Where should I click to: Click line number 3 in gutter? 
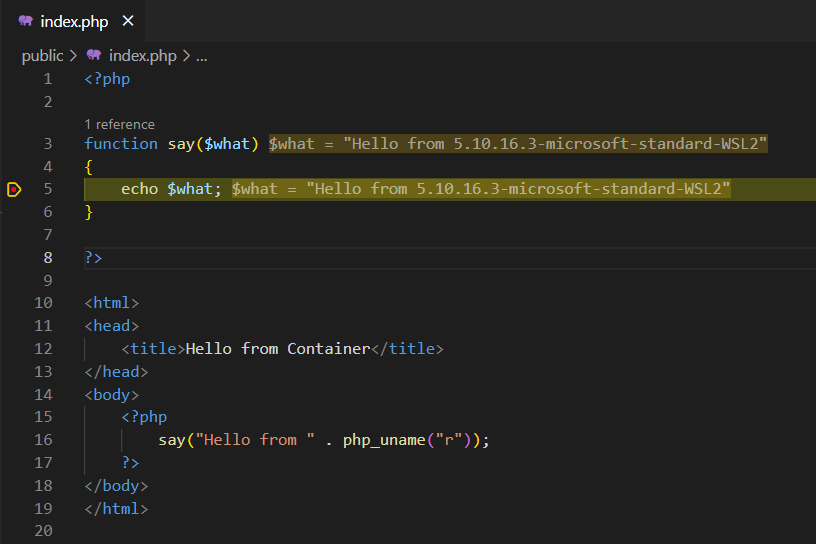pyautogui.click(x=48, y=144)
